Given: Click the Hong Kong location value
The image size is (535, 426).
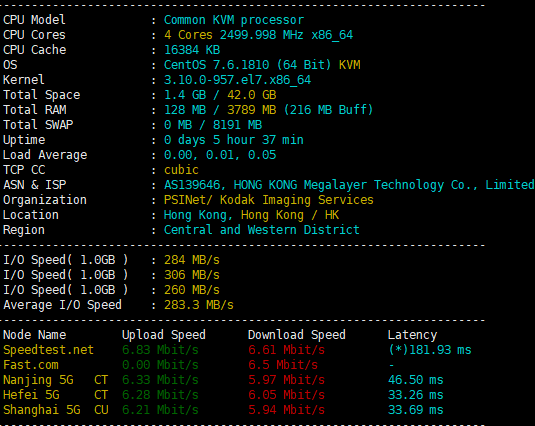Looking at the screenshot, I should 251,215.
